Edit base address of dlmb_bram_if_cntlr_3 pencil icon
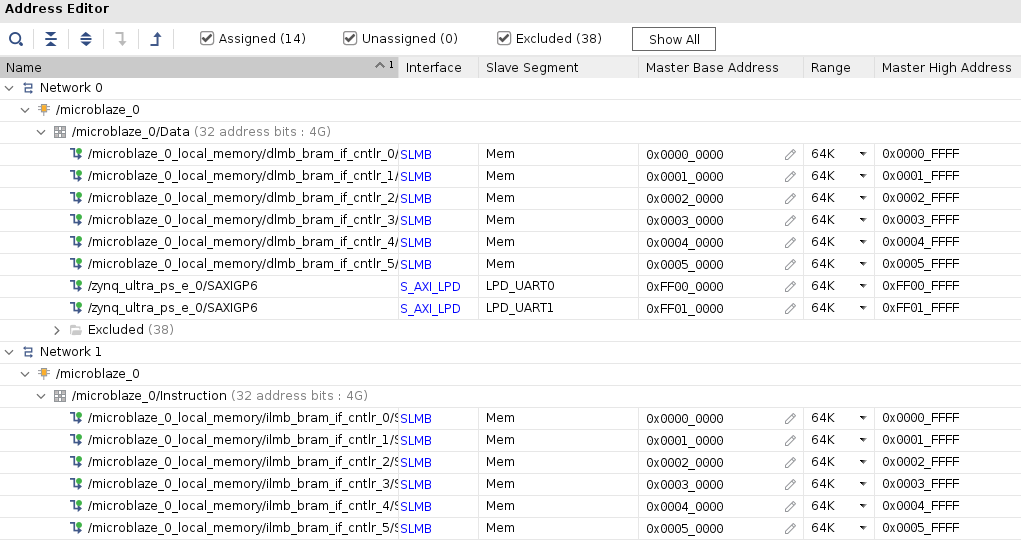Image resolution: width=1021 pixels, height=543 pixels. 790,221
